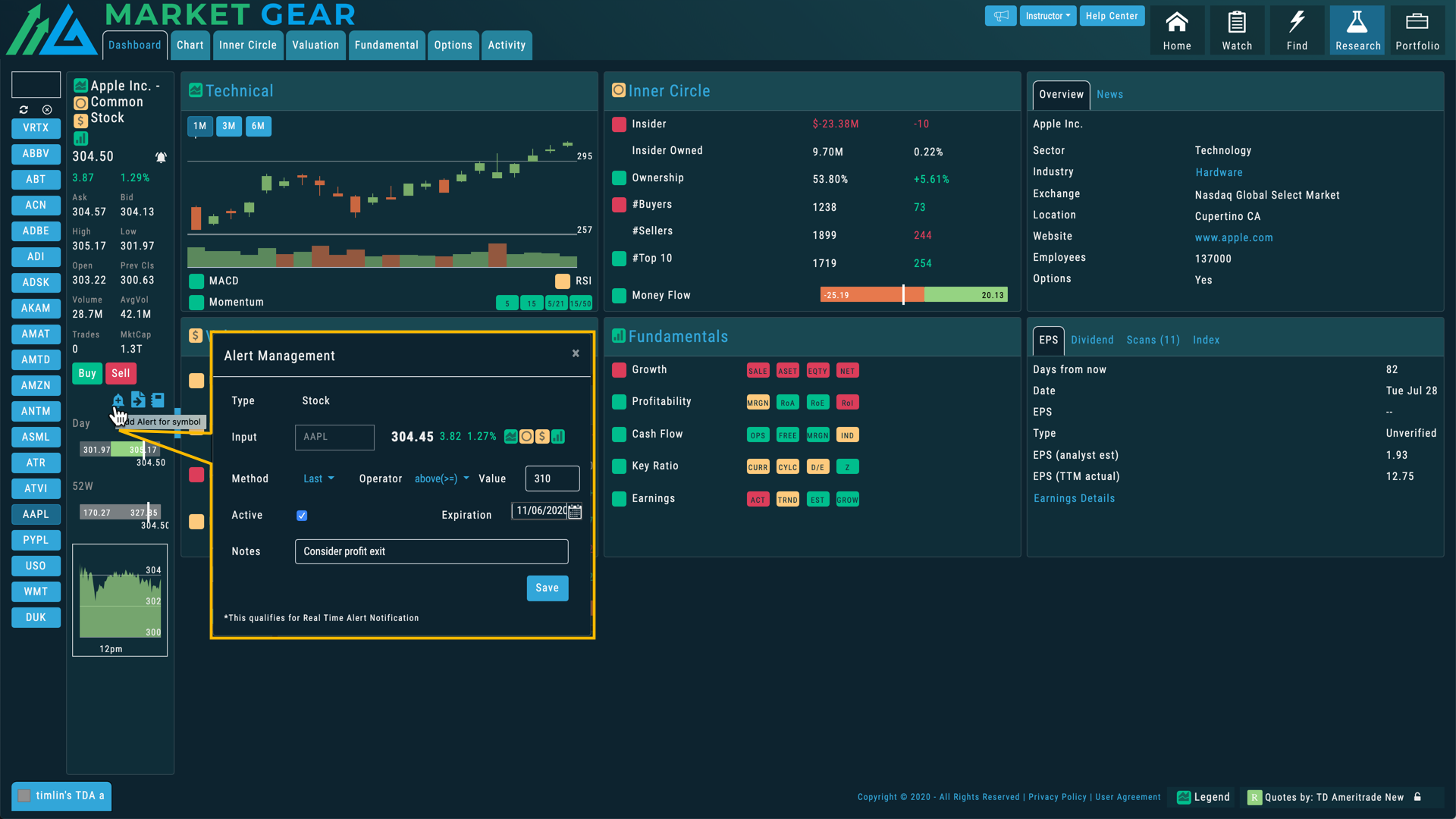Screen dimensions: 1456x819
Task: Click the Day price range bar
Action: [x=120, y=450]
